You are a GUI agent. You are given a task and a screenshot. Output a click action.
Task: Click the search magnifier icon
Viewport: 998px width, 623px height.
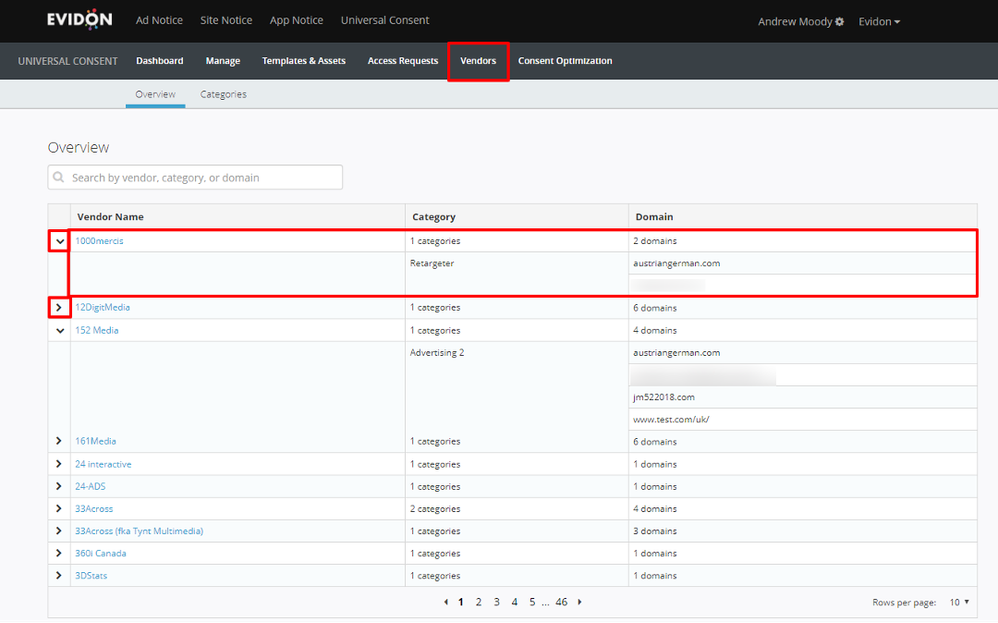pyautogui.click(x=59, y=177)
